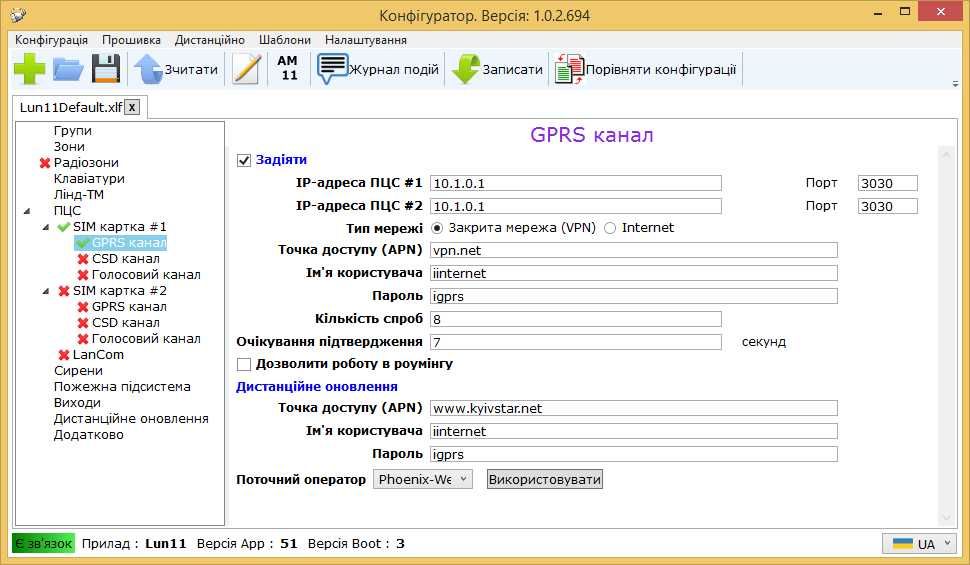This screenshot has height=565, width=970.
Task: Close the Lun11Default.xlf tab
Action: 132,107
